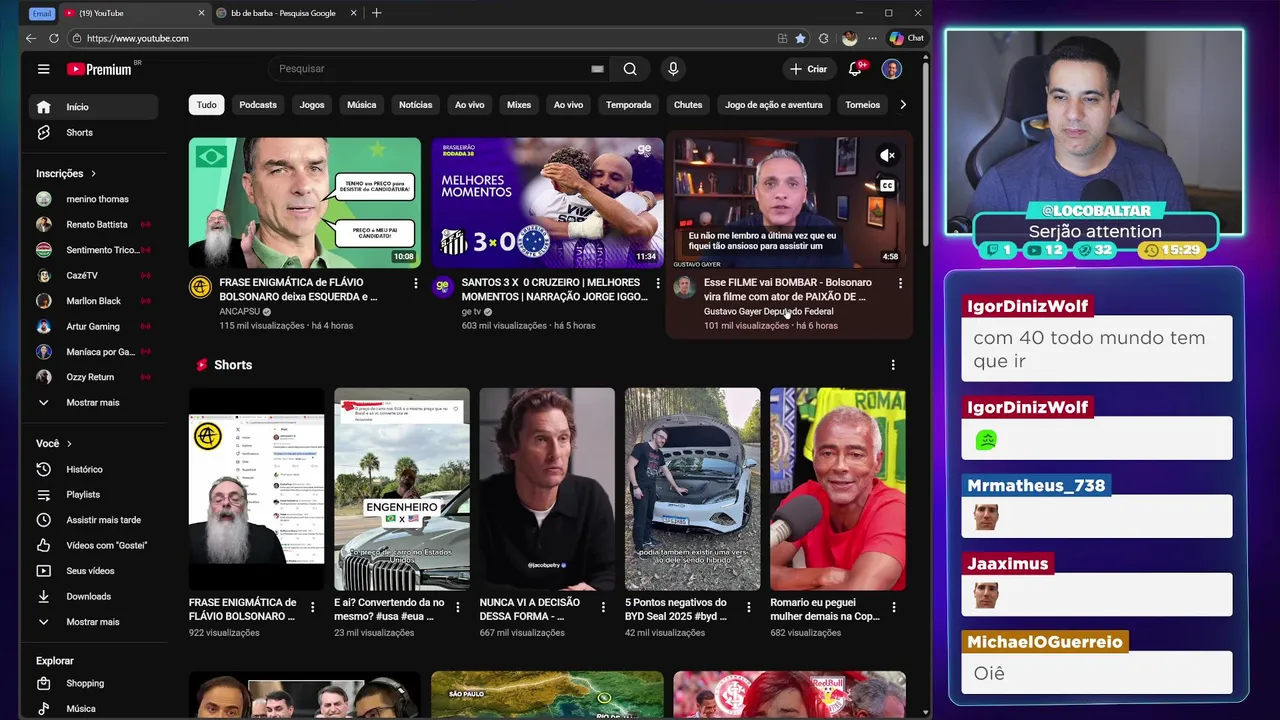Open options for FRASE ENIGMÁTICA de FLÁVIO short
This screenshot has width=1280, height=720.
[x=312, y=607]
